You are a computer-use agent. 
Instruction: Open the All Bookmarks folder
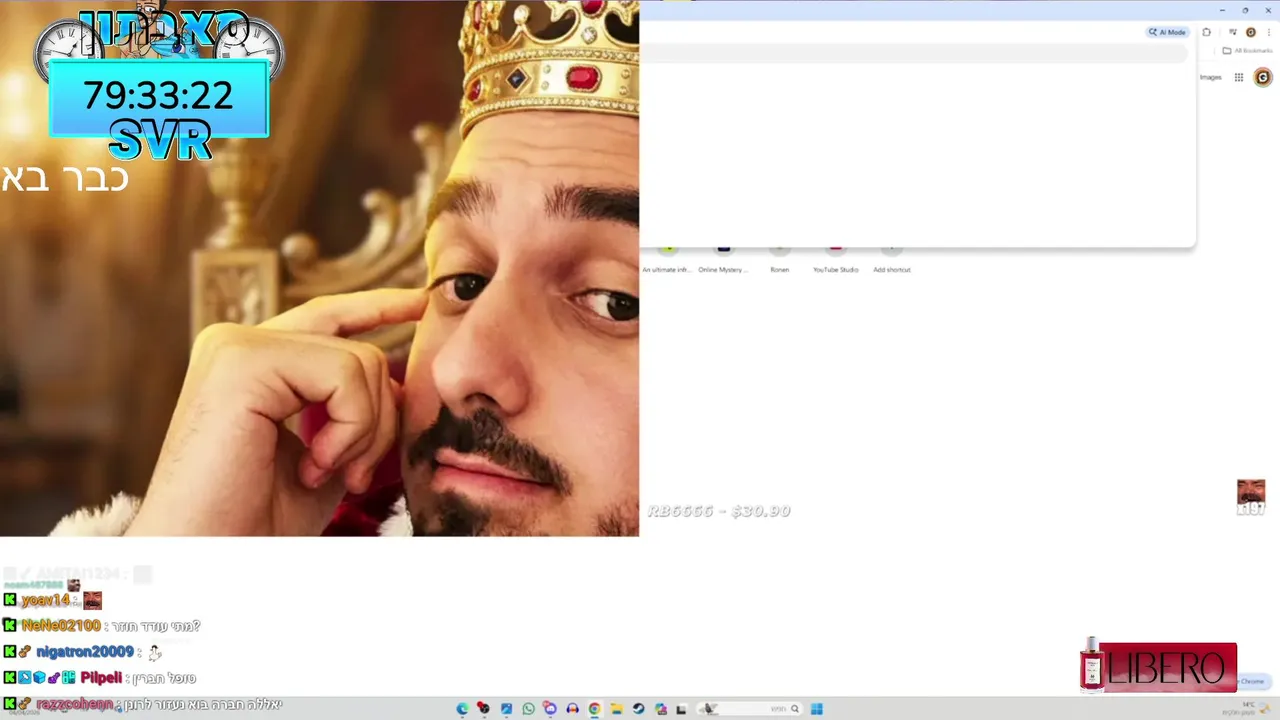[1246, 50]
